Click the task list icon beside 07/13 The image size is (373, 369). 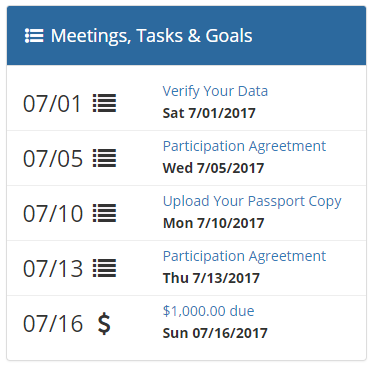tap(104, 268)
